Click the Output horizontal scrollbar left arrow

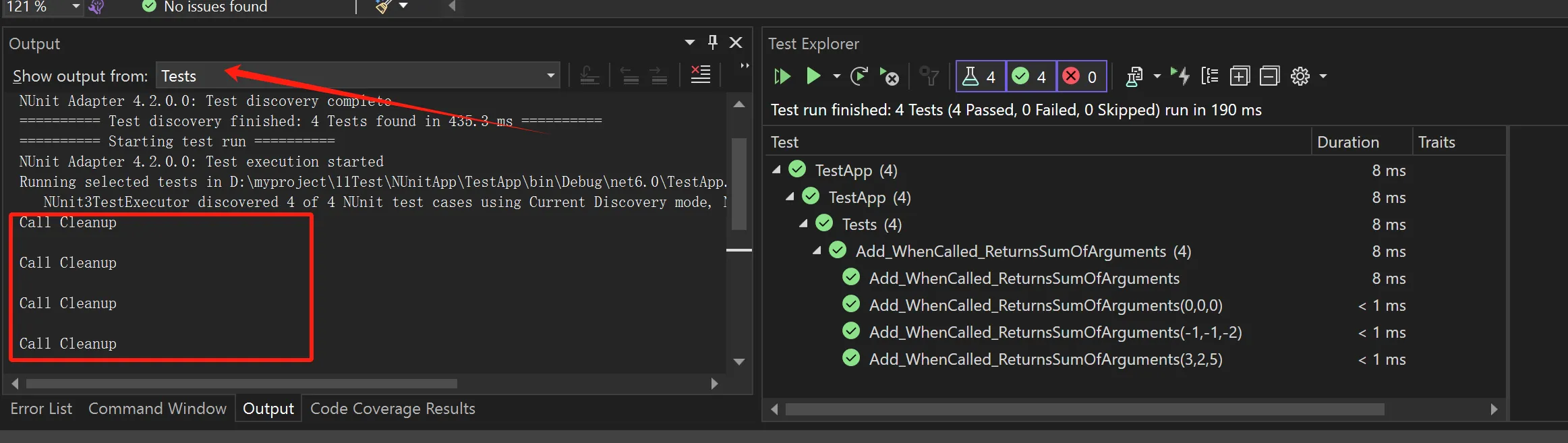15,384
